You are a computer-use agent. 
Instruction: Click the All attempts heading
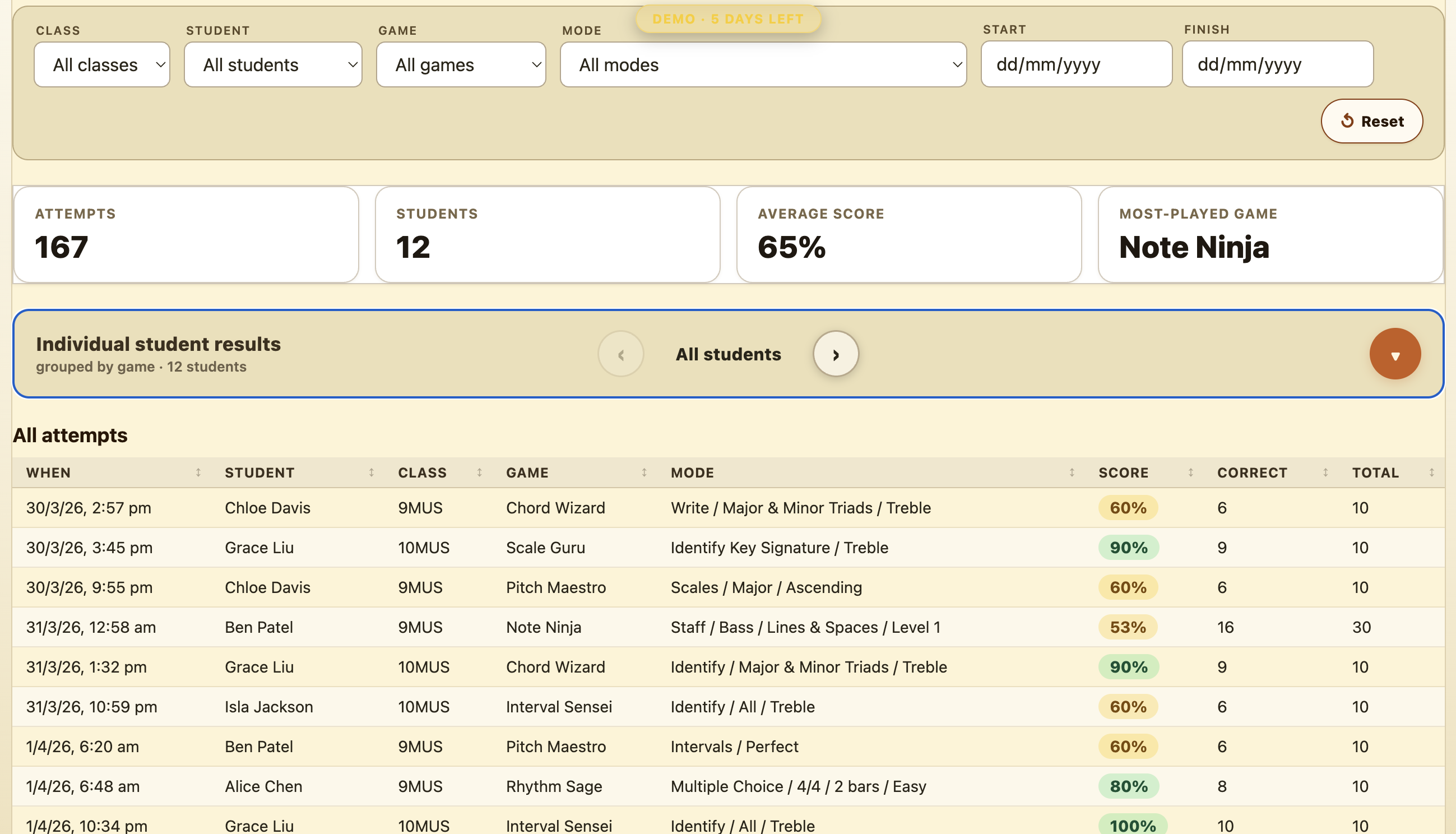pos(71,435)
